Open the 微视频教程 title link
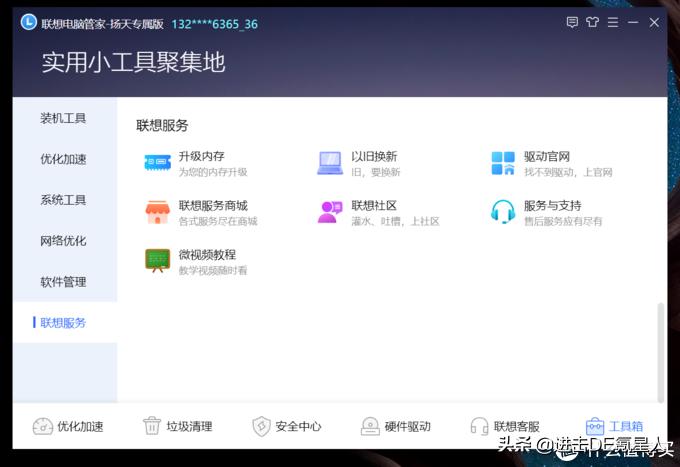 coord(207,254)
